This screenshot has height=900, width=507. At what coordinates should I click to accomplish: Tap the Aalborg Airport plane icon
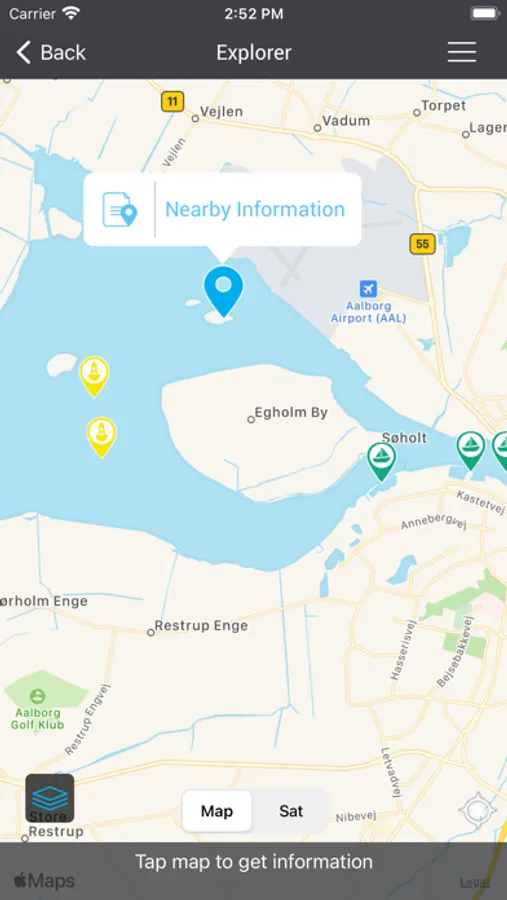368,289
